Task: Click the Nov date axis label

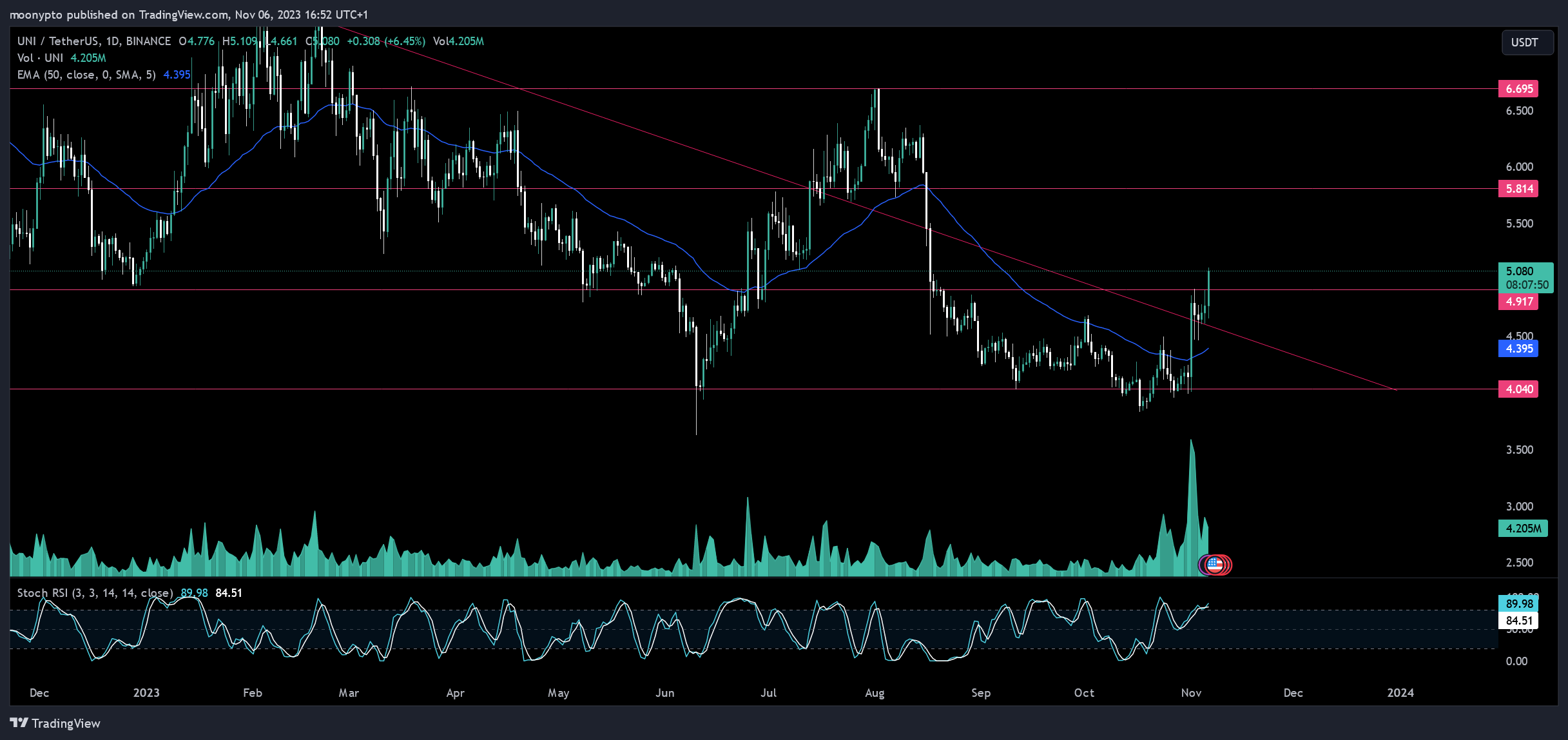Action: coord(1191,693)
